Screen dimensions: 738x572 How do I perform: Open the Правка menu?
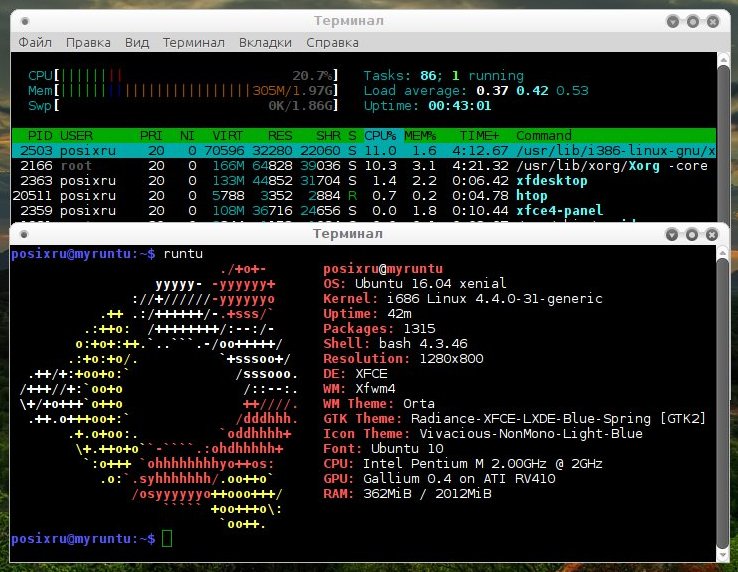click(x=88, y=43)
